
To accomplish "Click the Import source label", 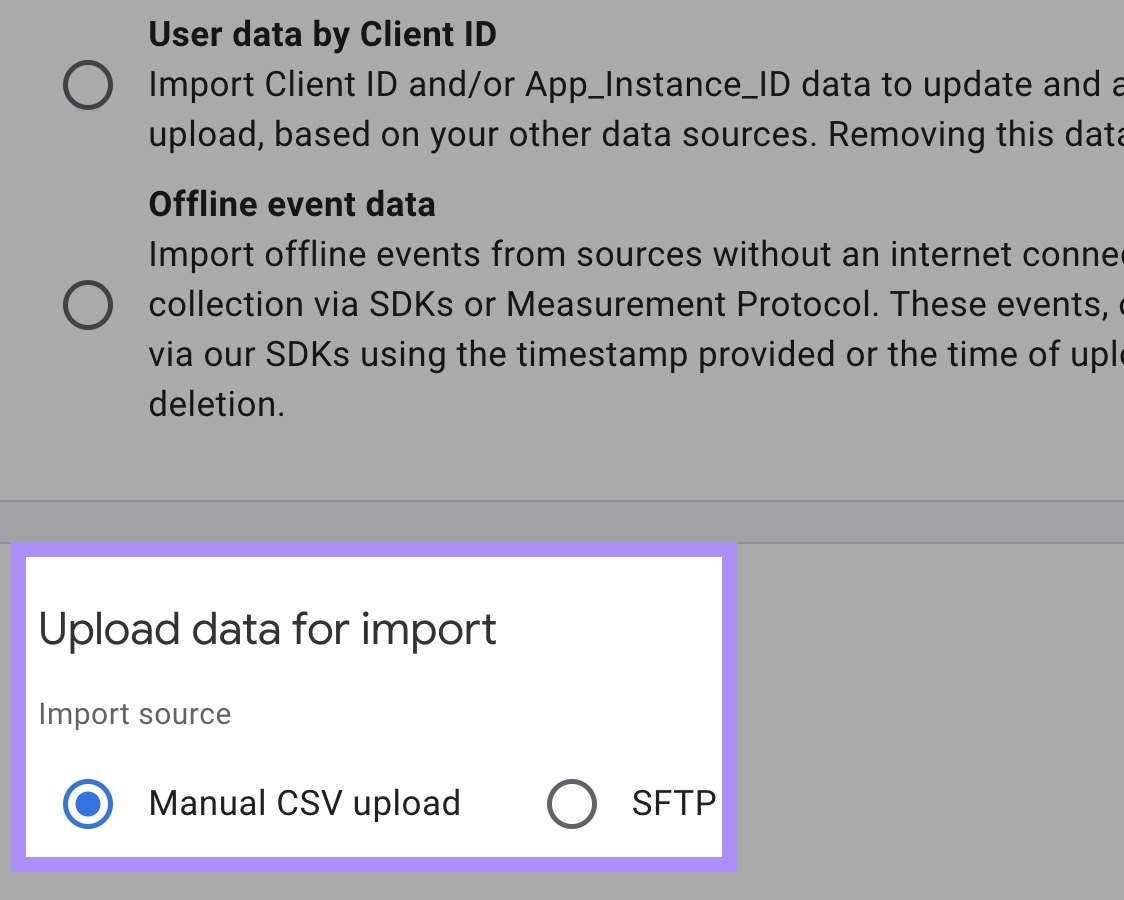I will pos(135,713).
